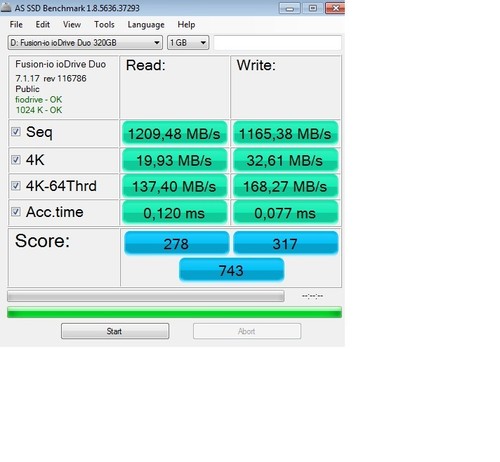The width and height of the screenshot is (500, 462).
Task: Click the empty text field beside the size dropdown
Action: tap(277, 43)
